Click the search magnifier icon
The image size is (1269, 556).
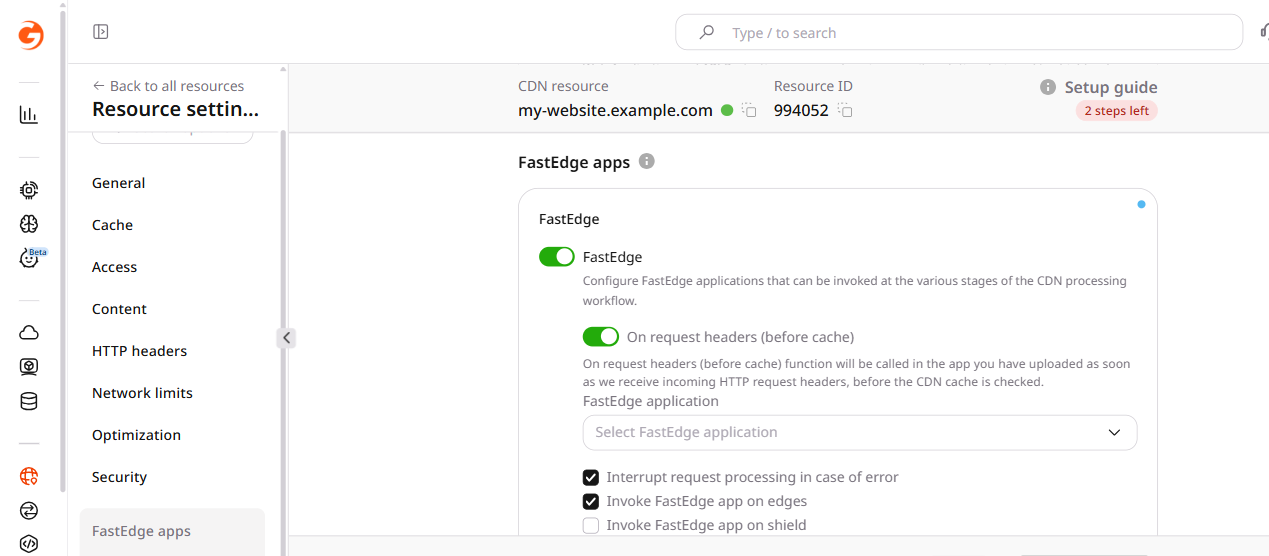(x=706, y=32)
